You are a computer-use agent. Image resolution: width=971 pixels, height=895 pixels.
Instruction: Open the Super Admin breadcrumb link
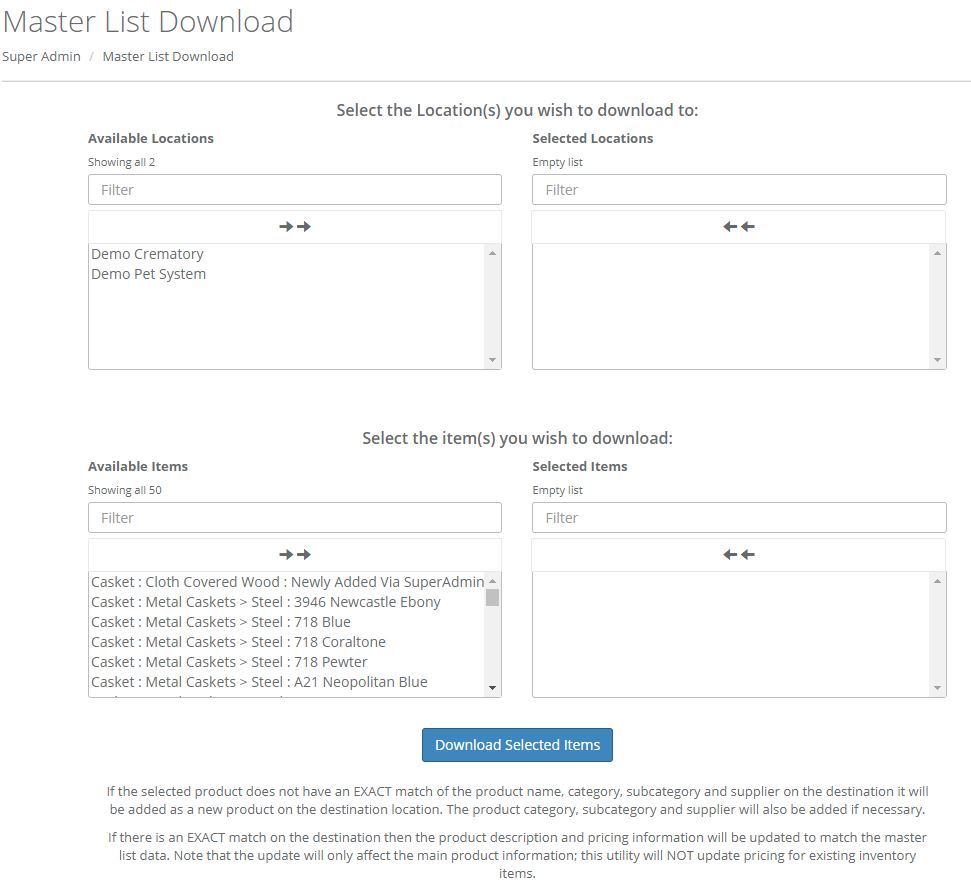[x=42, y=57]
